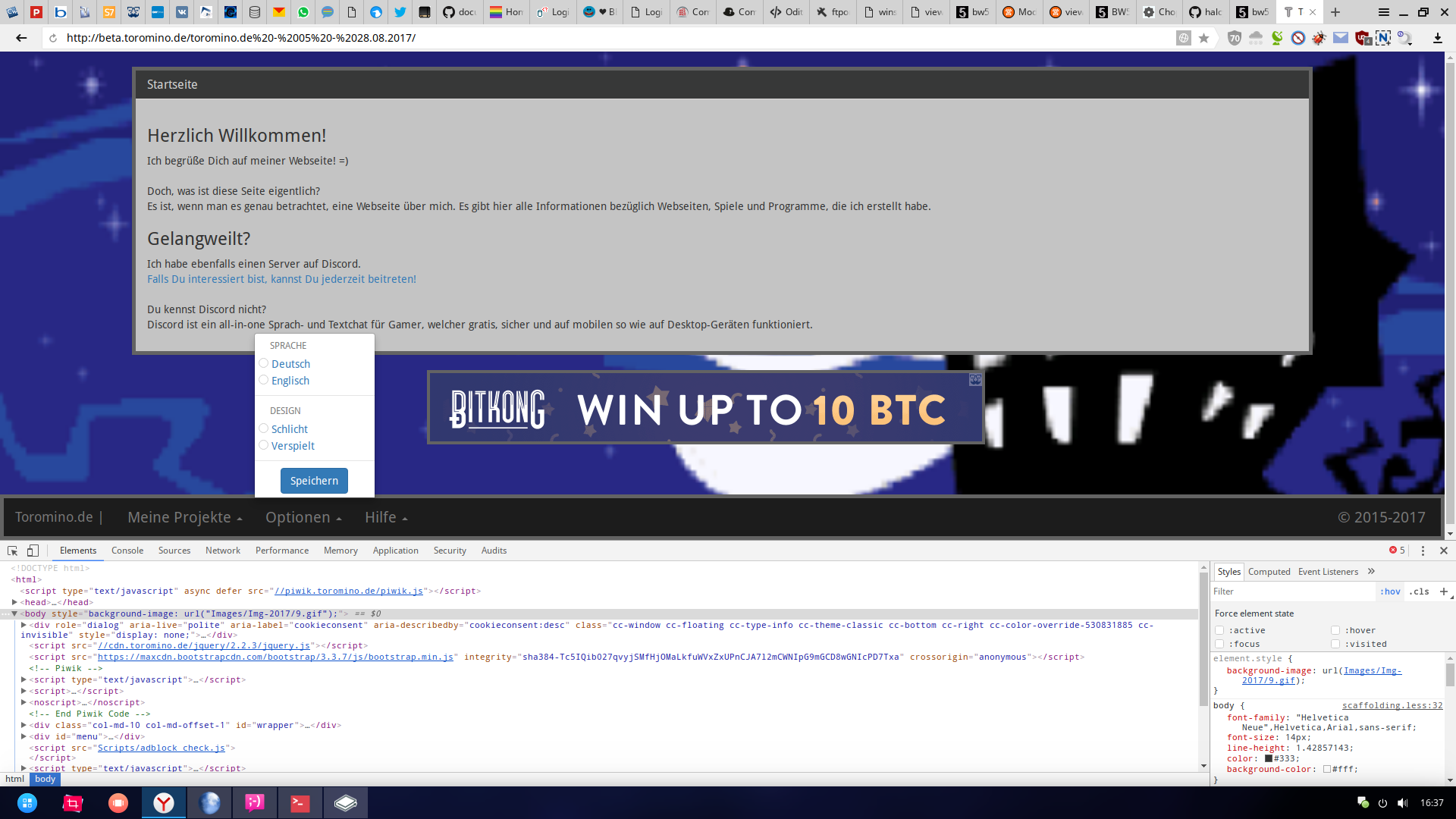Open the Computed styles tab
The height and width of the screenshot is (819, 1456).
pos(1269,572)
